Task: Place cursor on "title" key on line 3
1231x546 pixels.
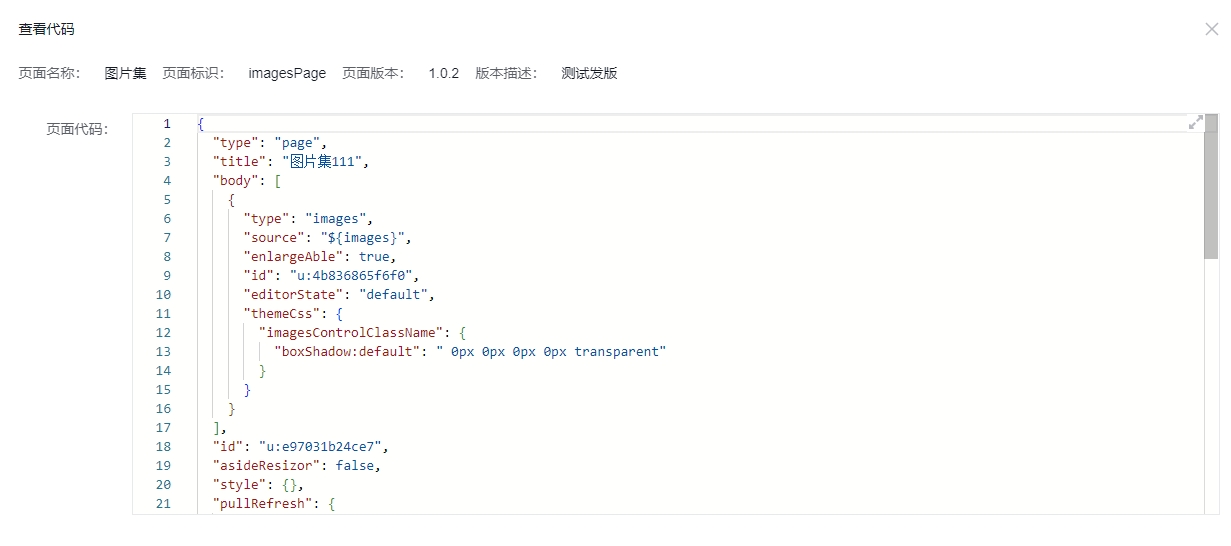Action: pos(239,162)
